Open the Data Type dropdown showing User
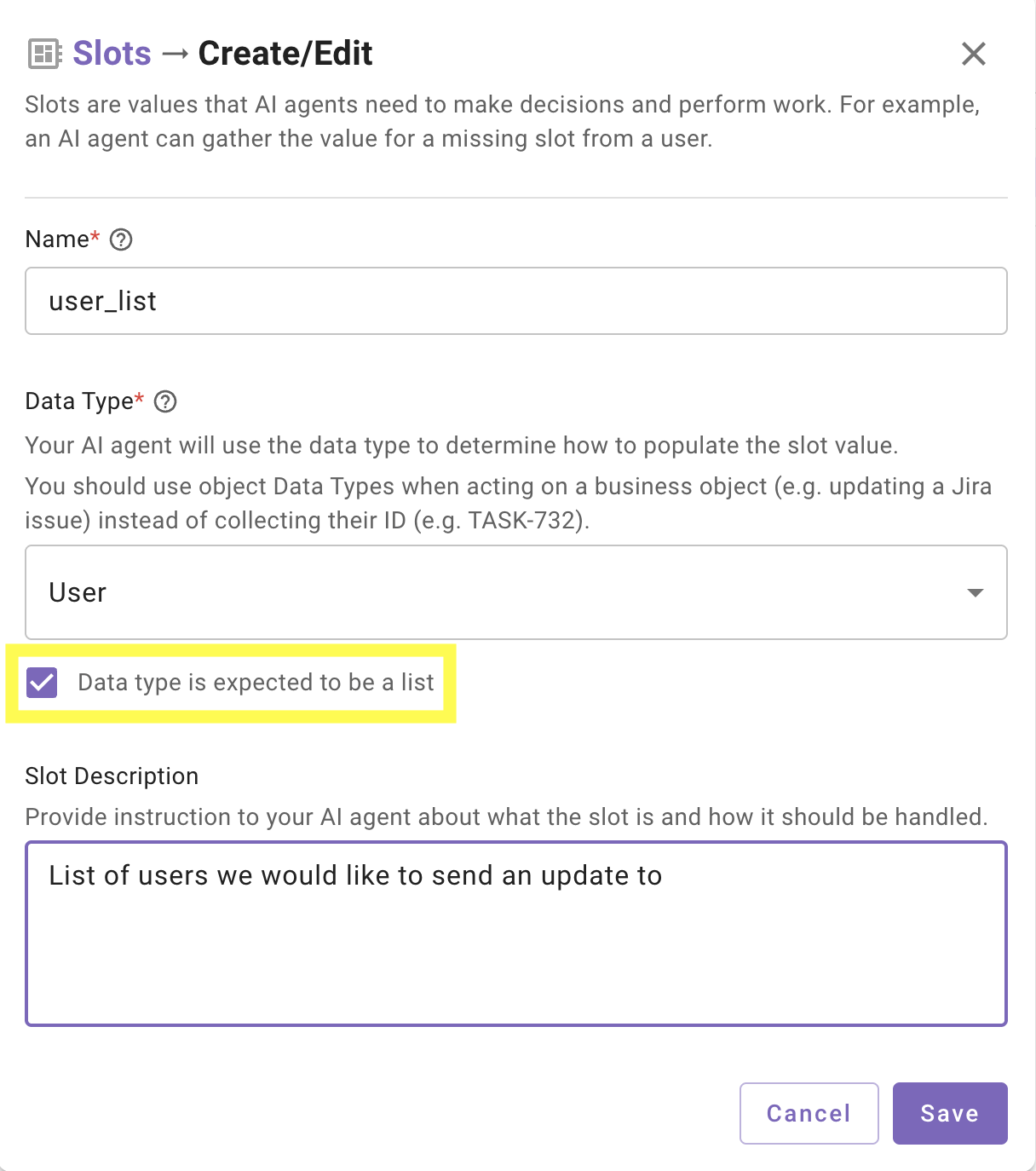This screenshot has width=1036, height=1171. pos(516,592)
